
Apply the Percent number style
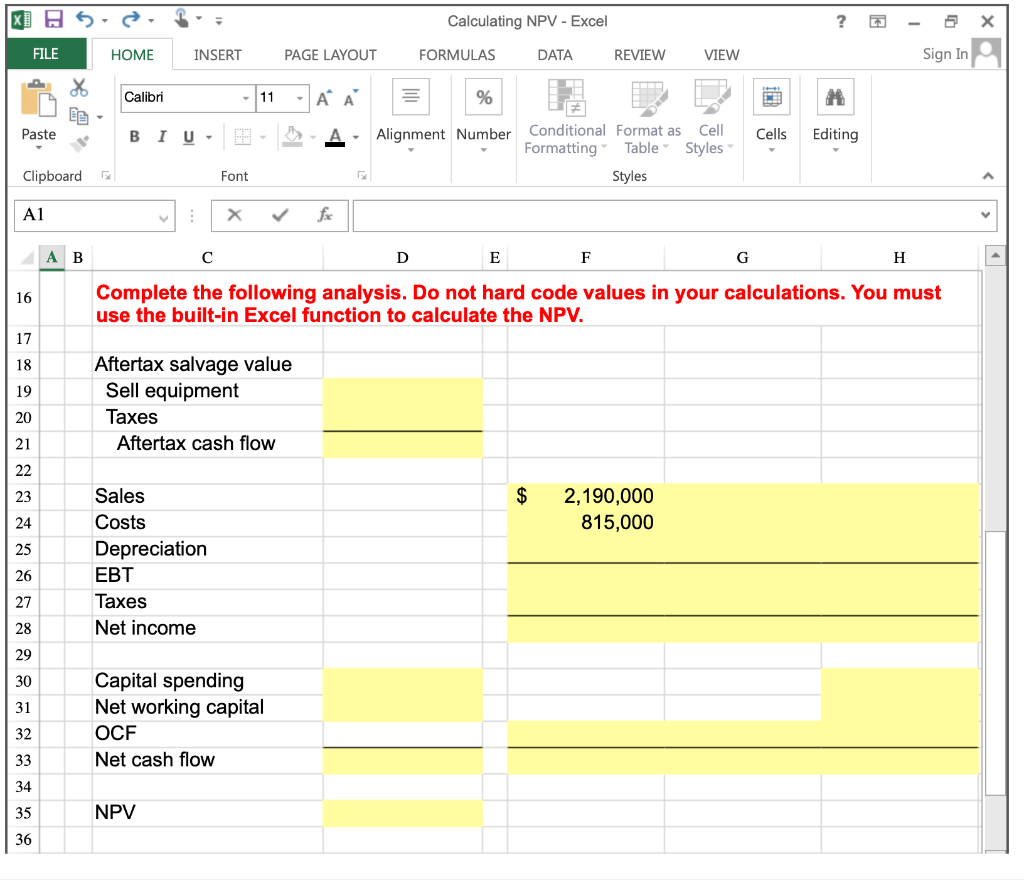tap(483, 97)
